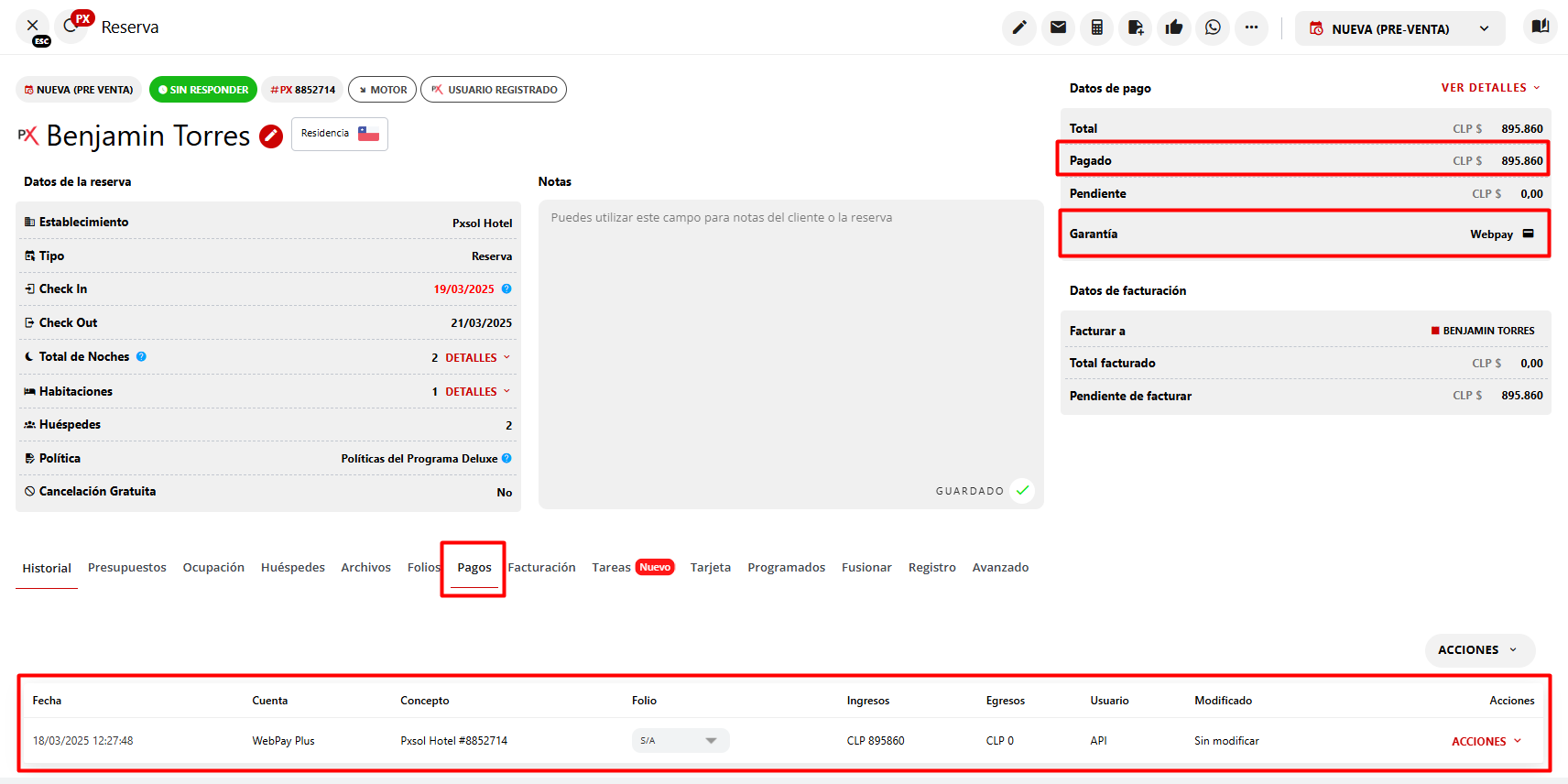1568x784 pixels.
Task: Click the Residencia country button
Action: pyautogui.click(x=340, y=134)
